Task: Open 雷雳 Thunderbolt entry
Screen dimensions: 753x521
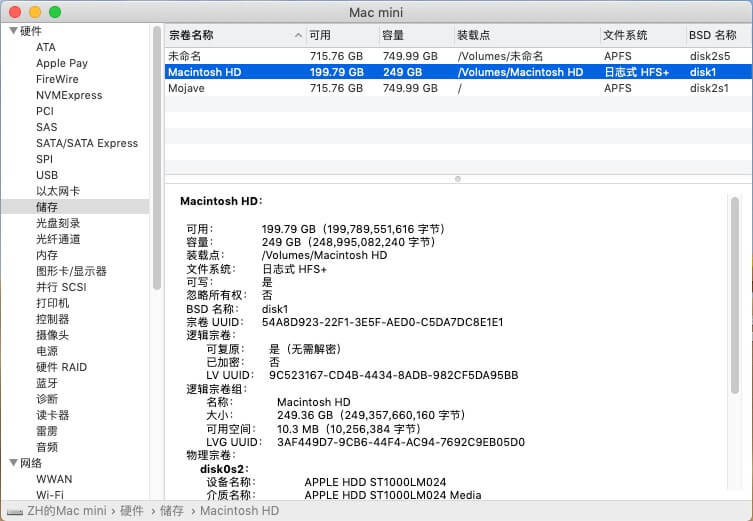Action: coord(47,431)
